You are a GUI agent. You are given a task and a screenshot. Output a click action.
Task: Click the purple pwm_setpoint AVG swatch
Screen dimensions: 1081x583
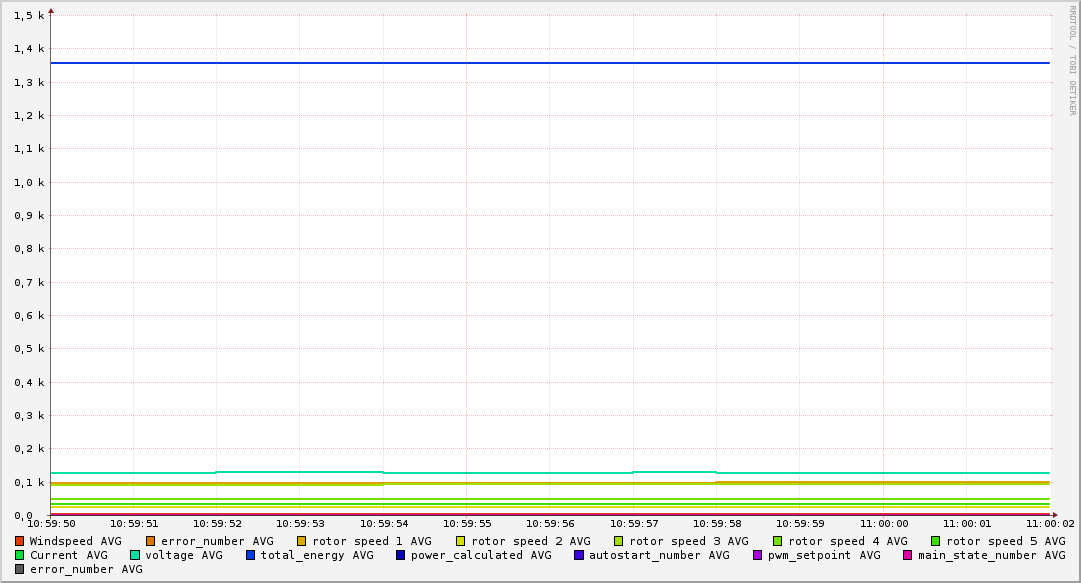pos(758,555)
